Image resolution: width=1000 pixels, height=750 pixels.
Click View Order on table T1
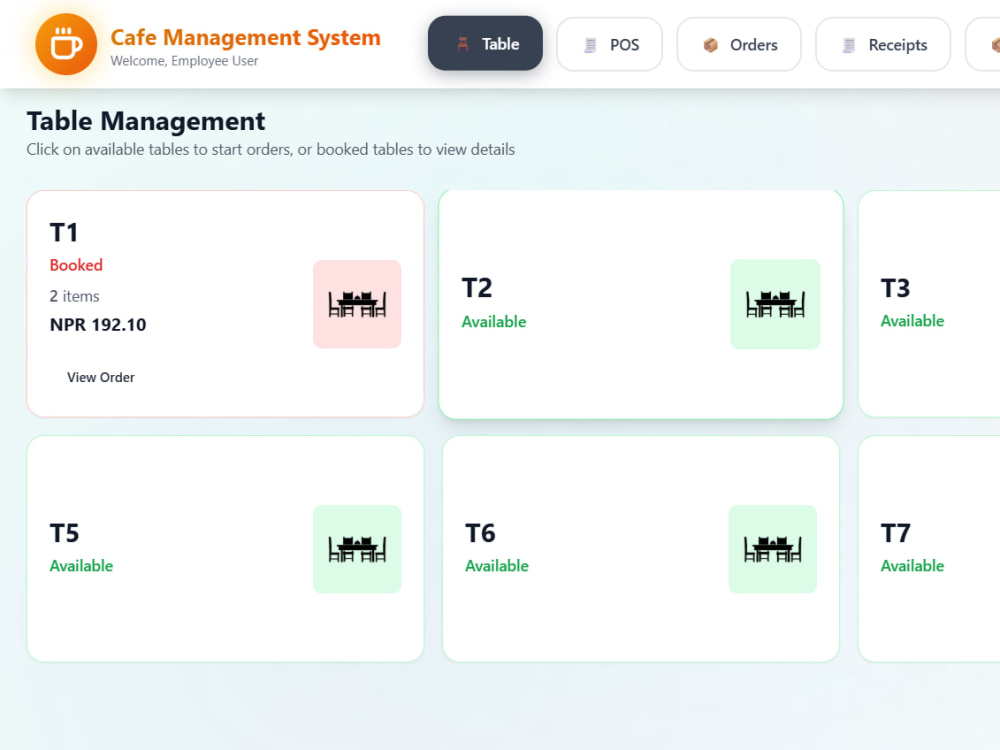101,378
